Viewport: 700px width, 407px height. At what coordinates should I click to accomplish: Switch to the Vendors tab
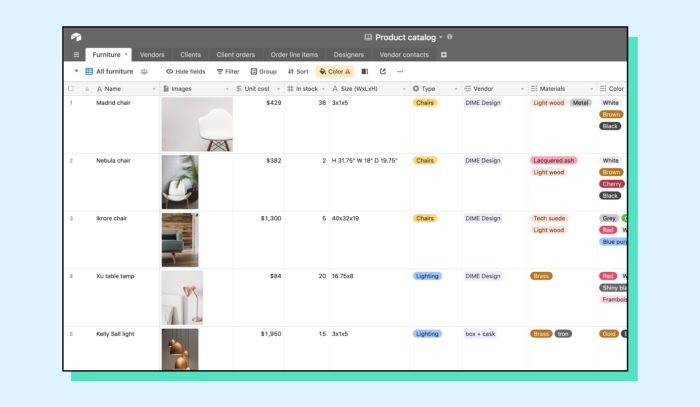pos(152,54)
